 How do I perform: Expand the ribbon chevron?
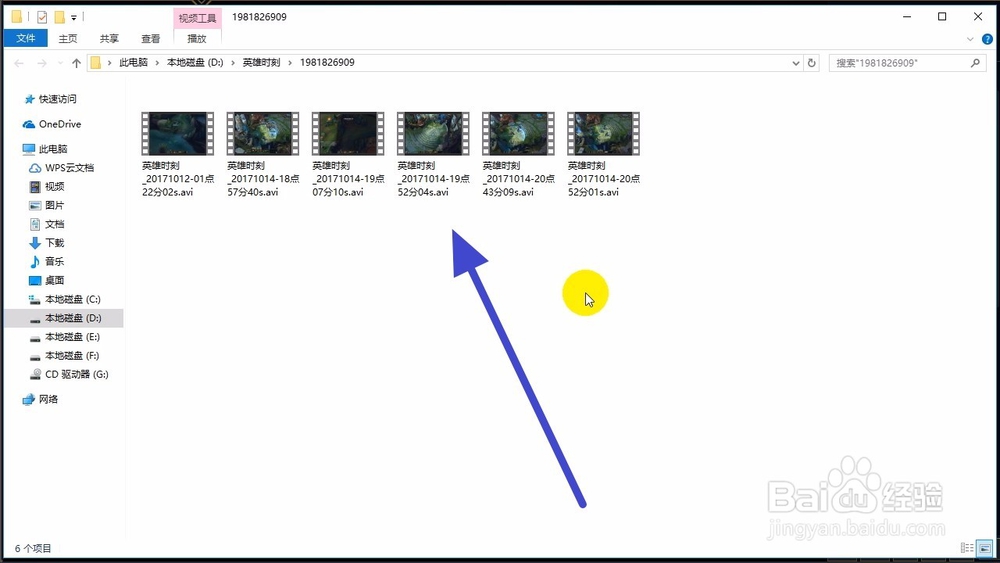970,39
